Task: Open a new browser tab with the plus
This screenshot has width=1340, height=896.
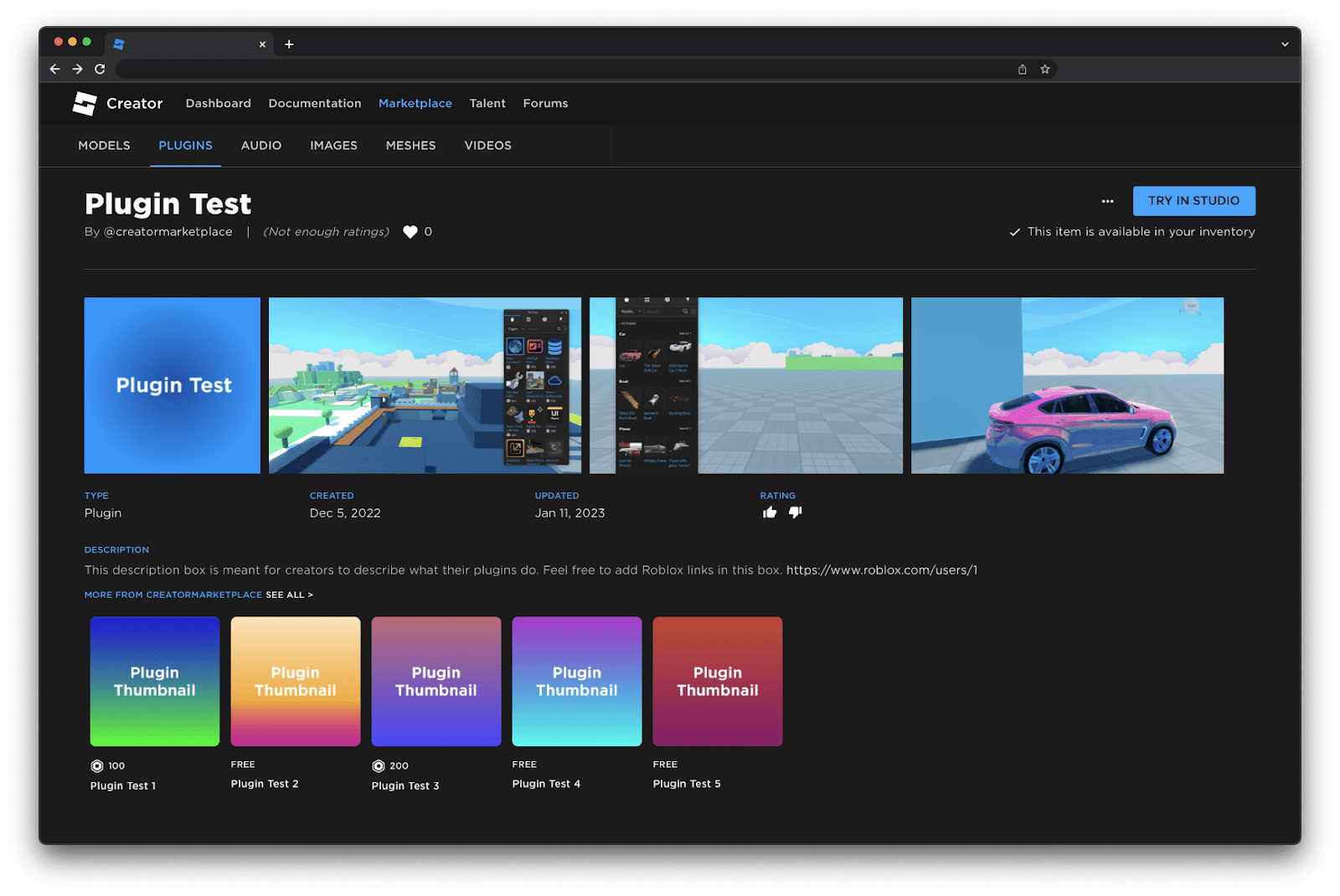Action: [x=289, y=44]
